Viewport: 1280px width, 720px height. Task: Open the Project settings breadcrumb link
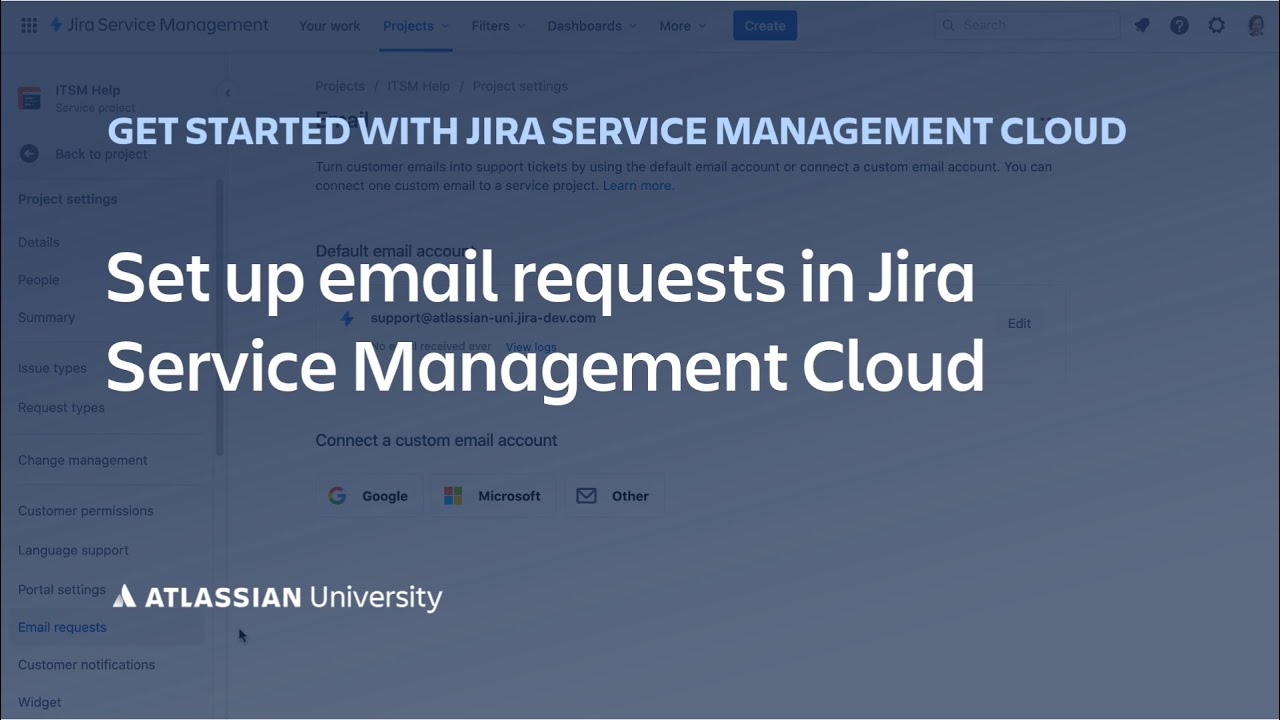(x=520, y=86)
